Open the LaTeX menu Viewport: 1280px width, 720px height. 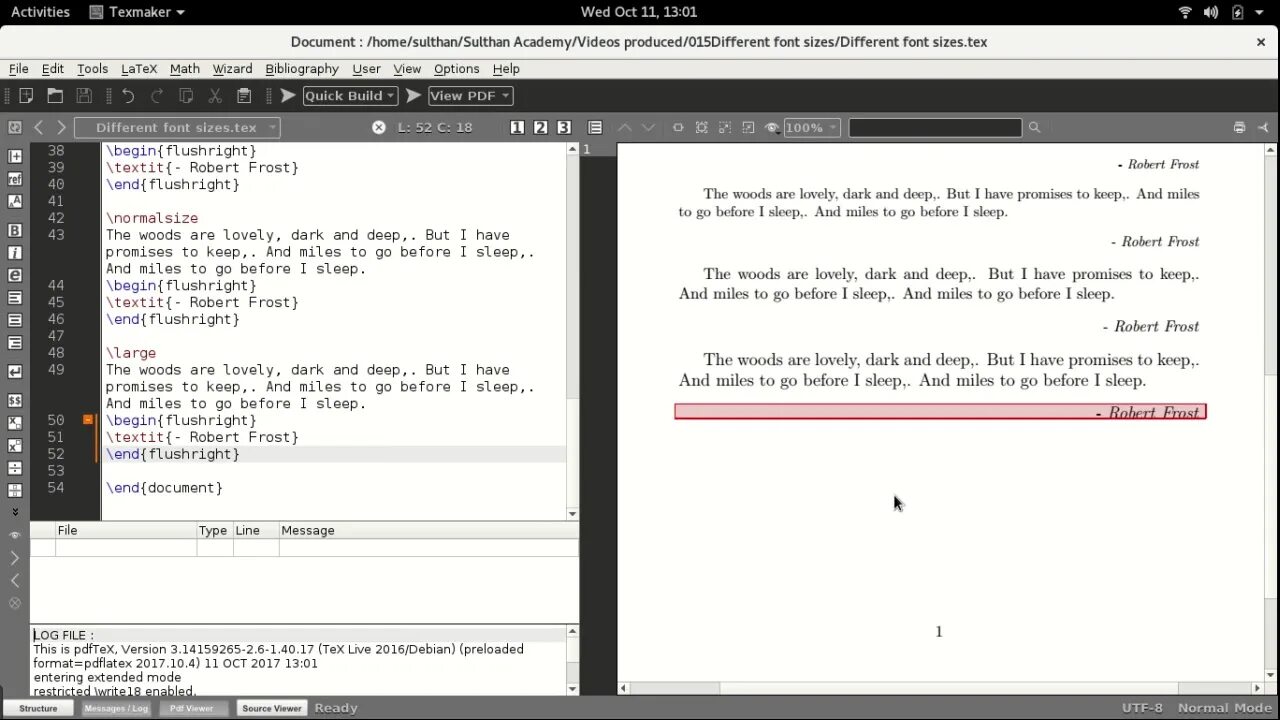[x=139, y=69]
